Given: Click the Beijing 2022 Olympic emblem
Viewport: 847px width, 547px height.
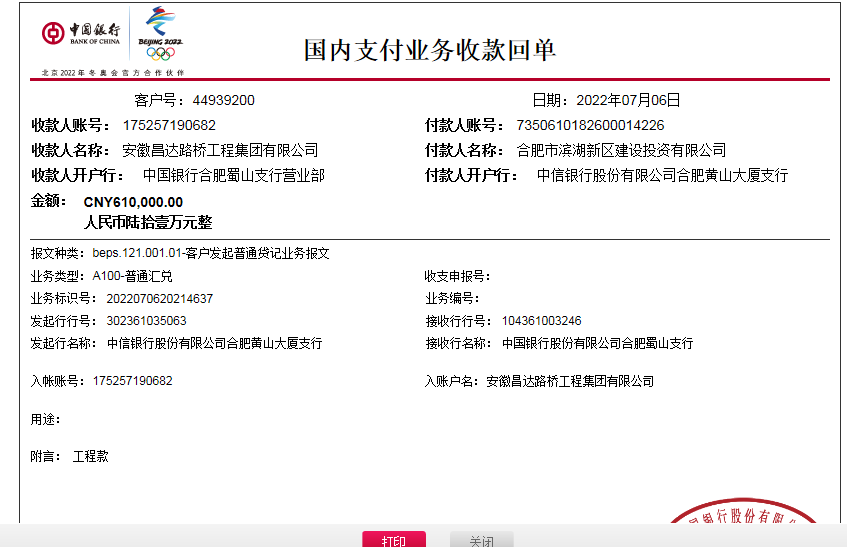Looking at the screenshot, I should [x=160, y=34].
